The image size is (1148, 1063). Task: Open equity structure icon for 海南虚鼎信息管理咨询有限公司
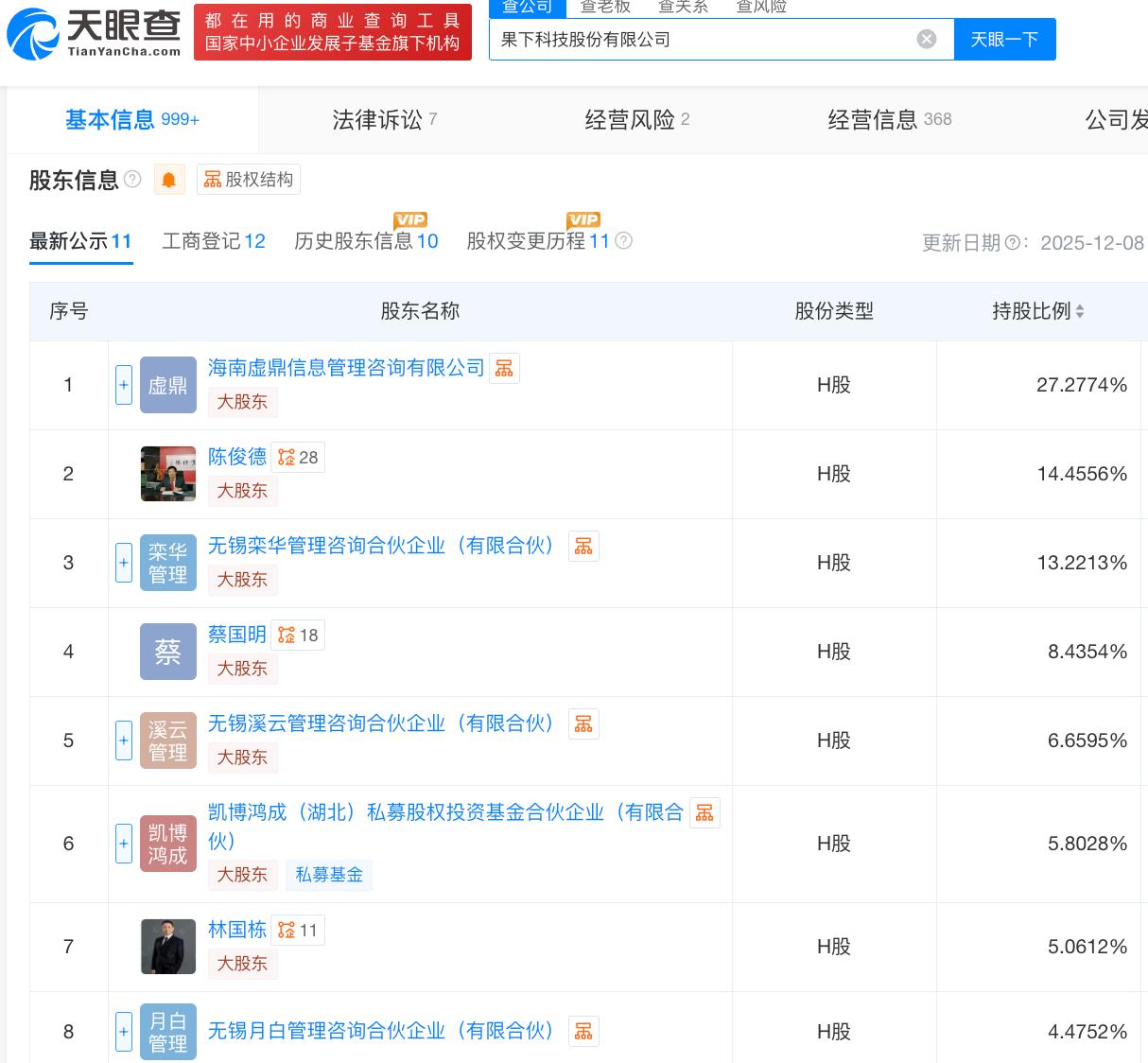(x=504, y=369)
